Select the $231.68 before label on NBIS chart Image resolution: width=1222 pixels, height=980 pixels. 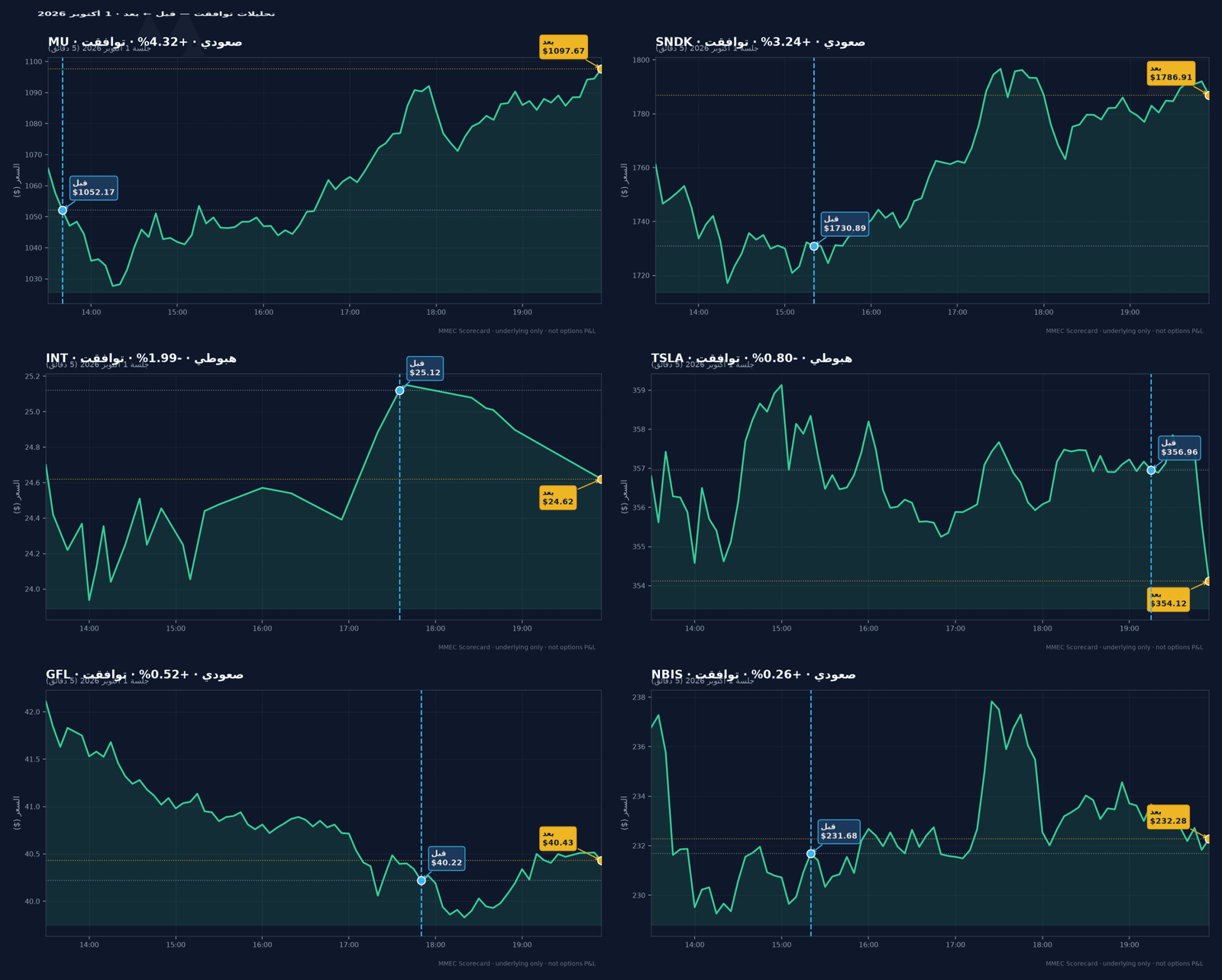(x=839, y=831)
